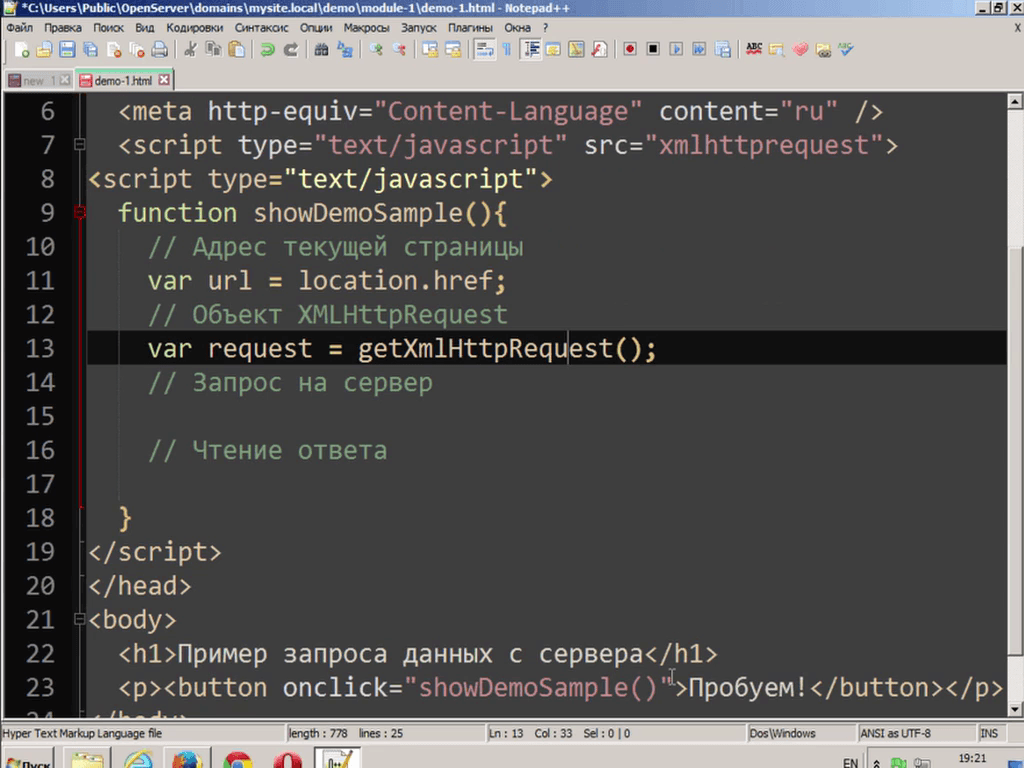Launch Chrome from the taskbar
The image size is (1024, 768).
coord(237,760)
